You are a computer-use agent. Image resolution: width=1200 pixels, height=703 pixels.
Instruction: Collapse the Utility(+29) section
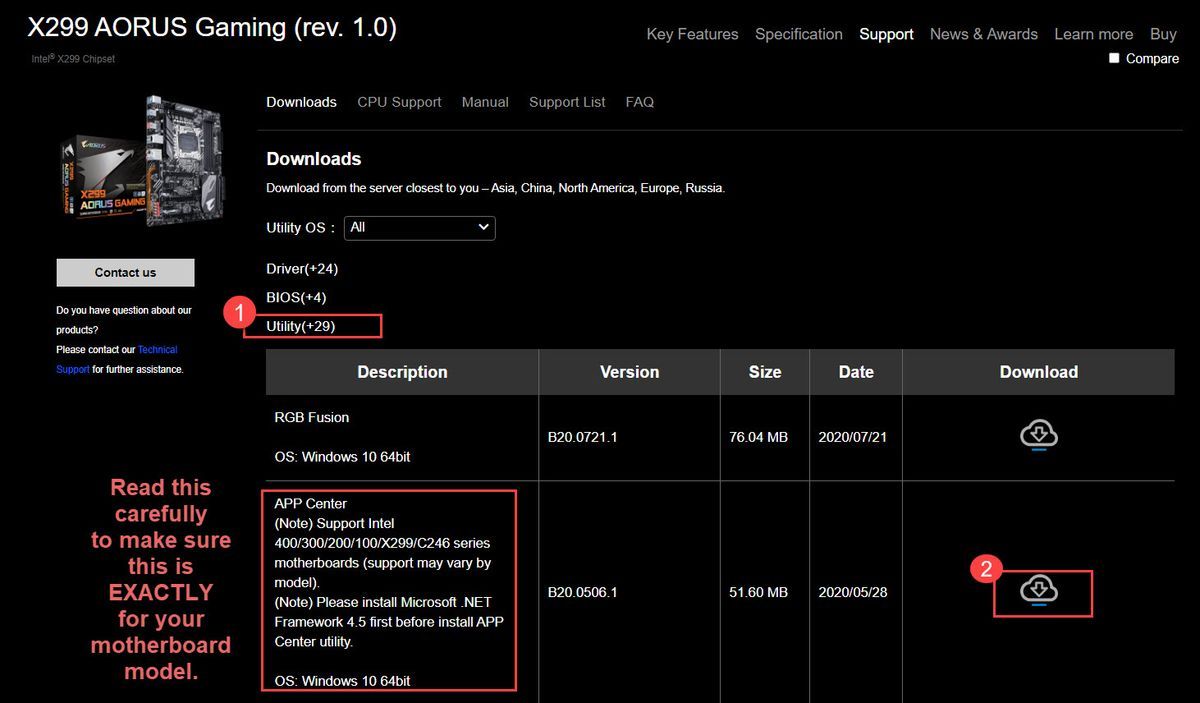click(300, 326)
